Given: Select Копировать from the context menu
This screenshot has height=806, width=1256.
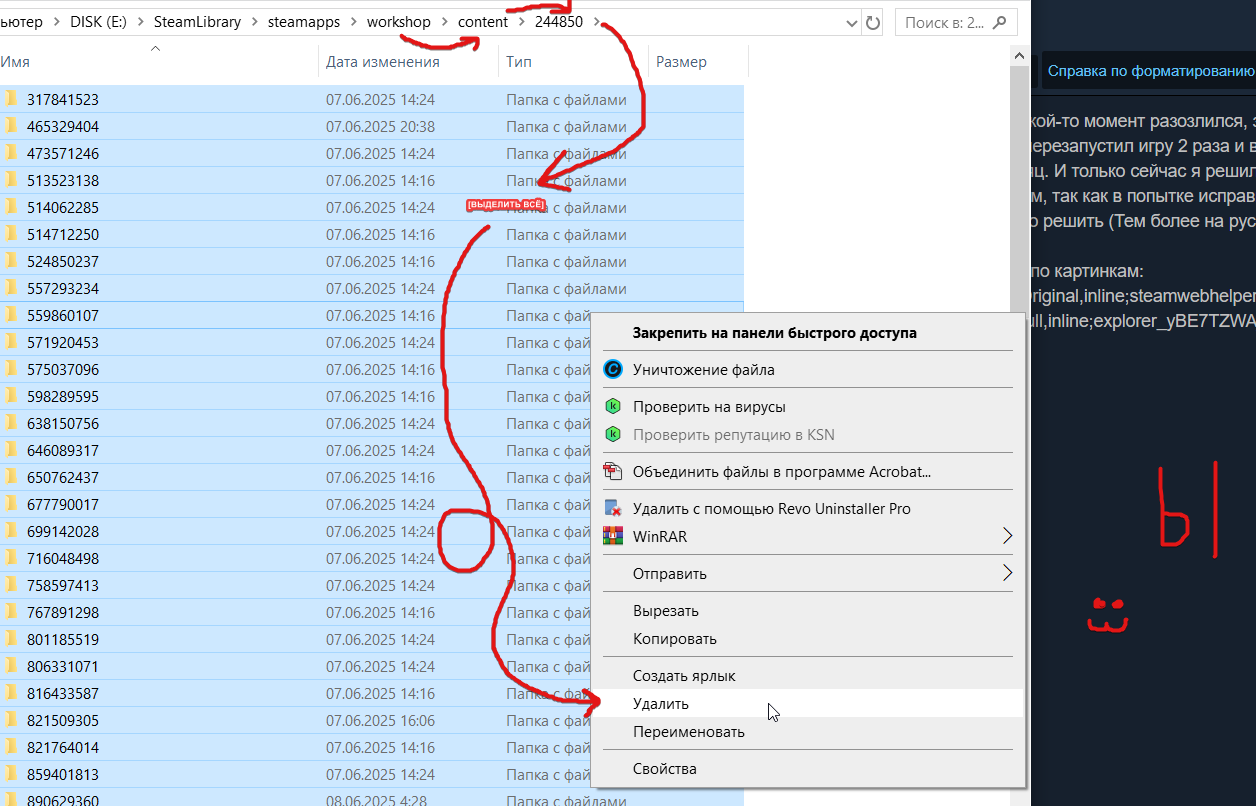Looking at the screenshot, I should coord(675,639).
